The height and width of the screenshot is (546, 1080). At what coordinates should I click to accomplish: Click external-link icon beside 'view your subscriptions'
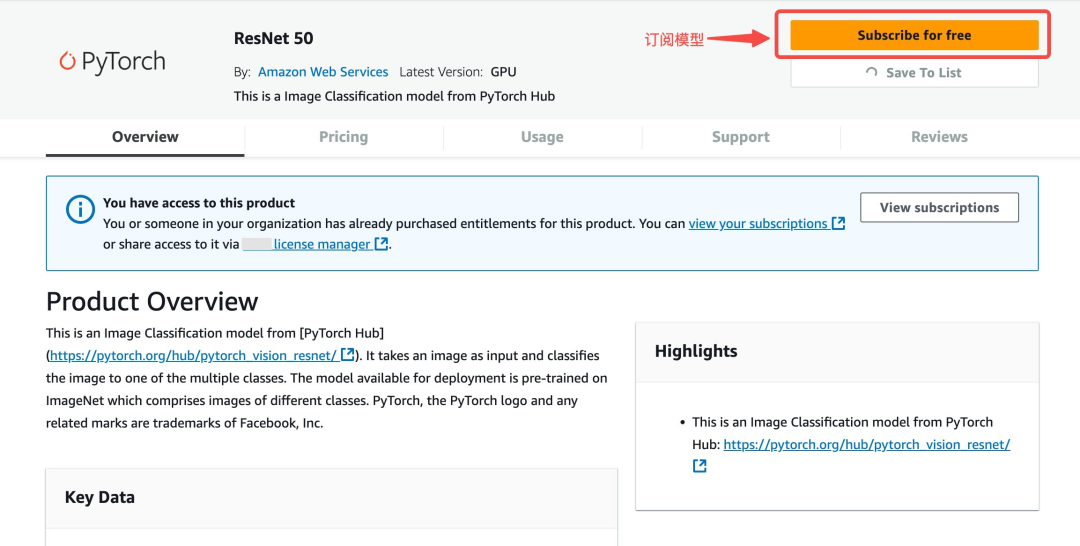tap(839, 224)
